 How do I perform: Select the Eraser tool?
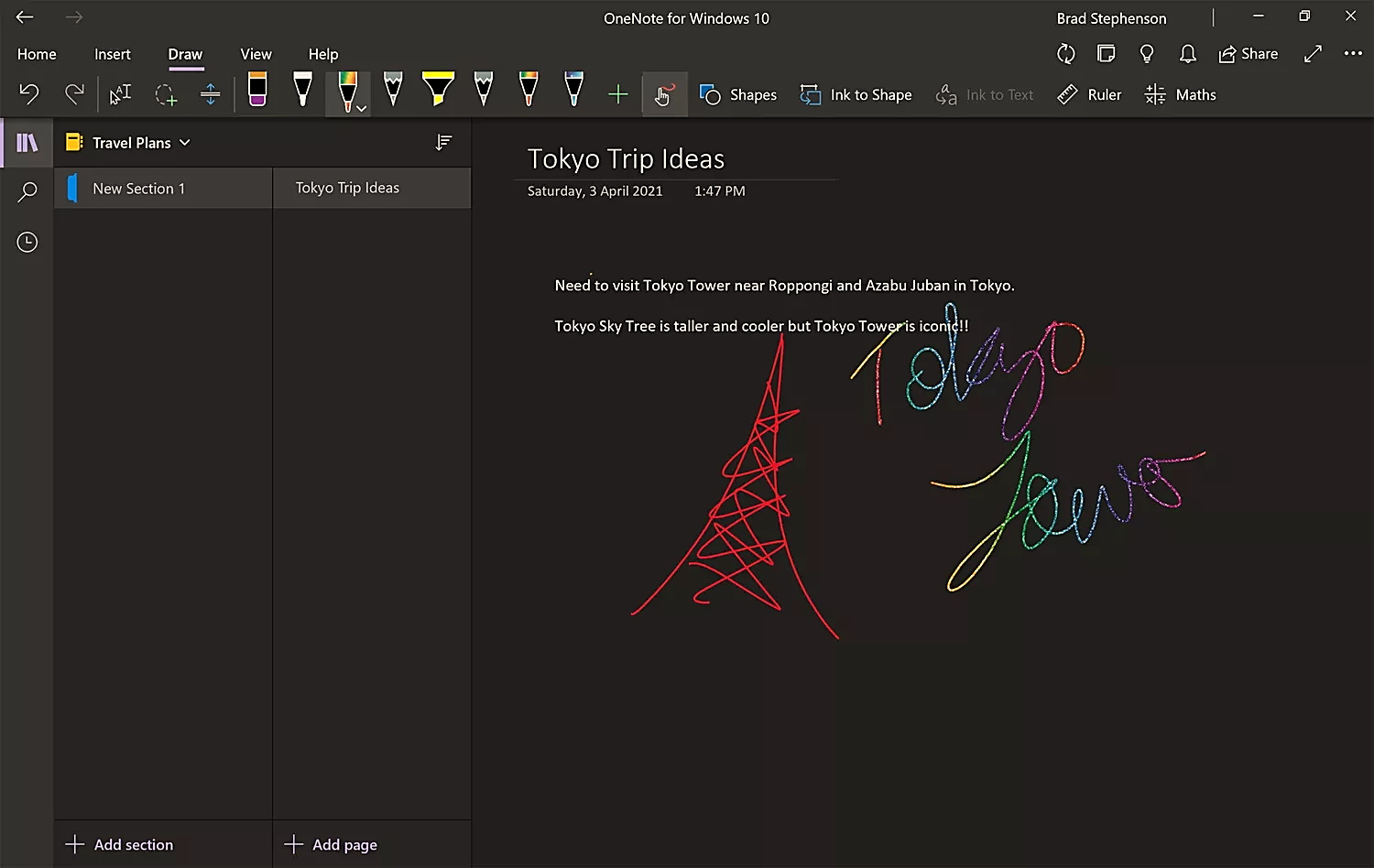coord(257,91)
